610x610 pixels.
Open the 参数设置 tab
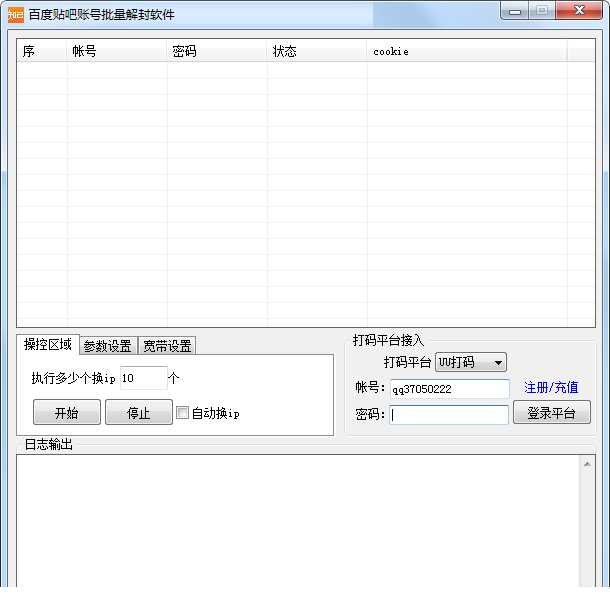108,346
